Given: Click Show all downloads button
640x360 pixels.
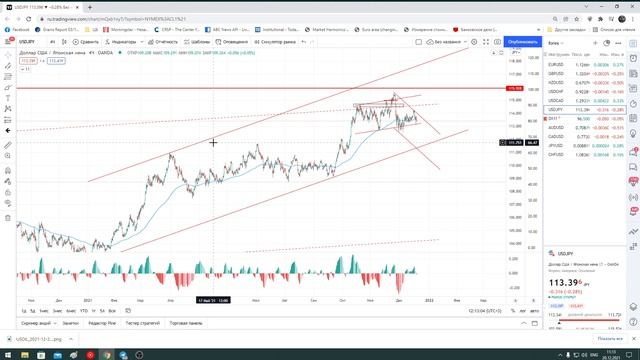Looking at the screenshot, I should tap(610, 339).
